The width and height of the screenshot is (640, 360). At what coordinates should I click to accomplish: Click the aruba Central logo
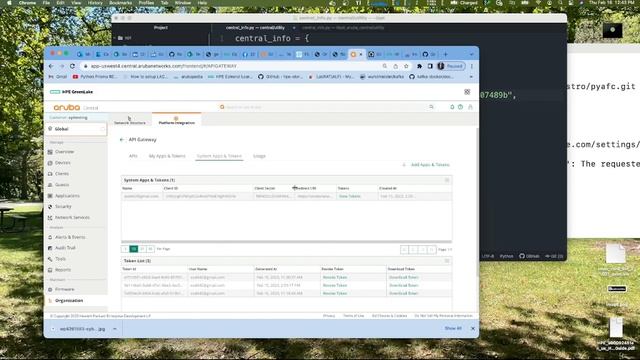(x=76, y=107)
